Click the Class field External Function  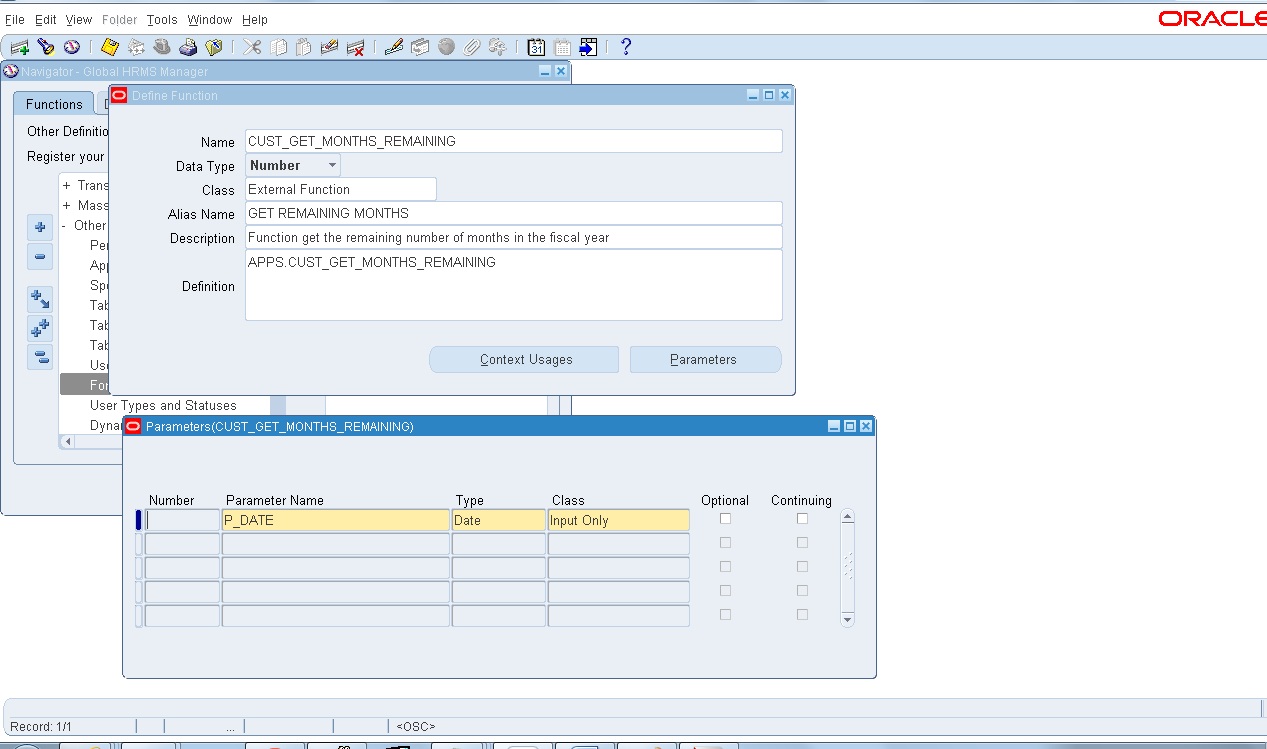click(341, 189)
